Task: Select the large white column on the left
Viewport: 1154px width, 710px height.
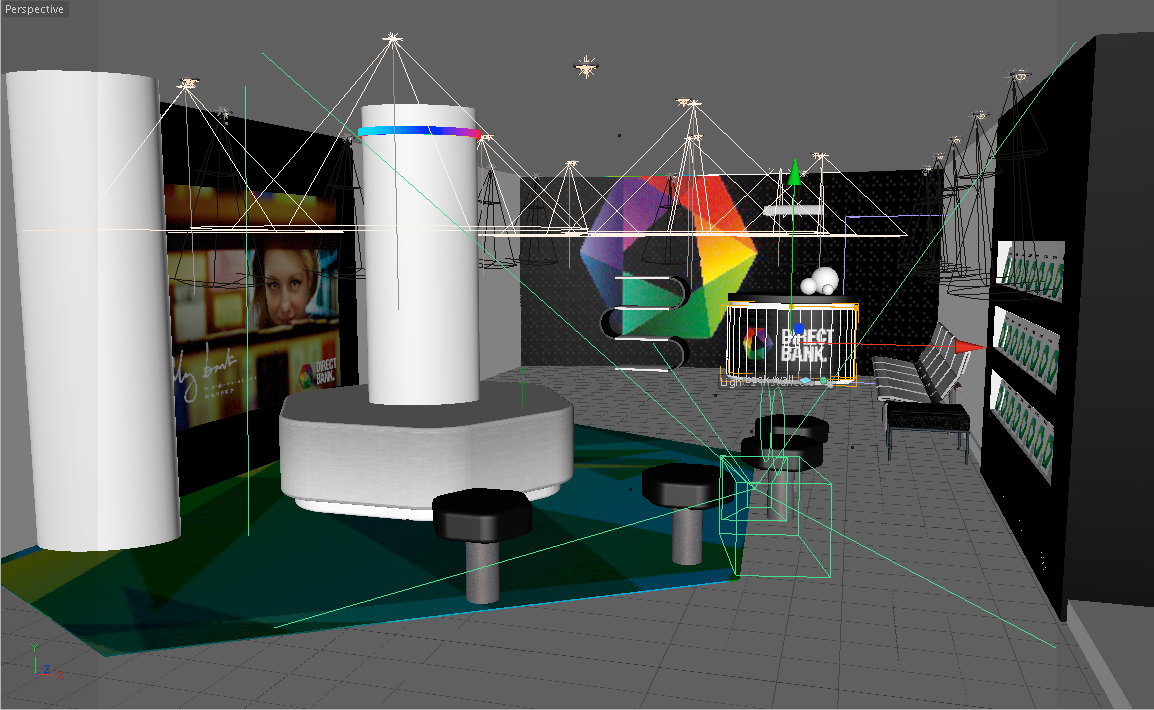Action: [x=93, y=309]
